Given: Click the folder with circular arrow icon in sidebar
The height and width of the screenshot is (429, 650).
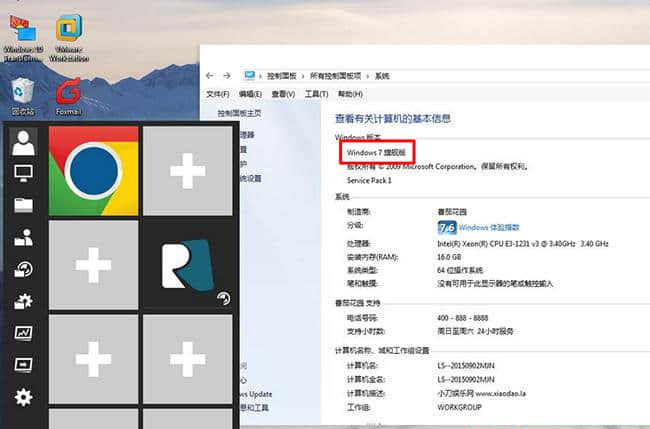Looking at the screenshot, I should (23, 269).
